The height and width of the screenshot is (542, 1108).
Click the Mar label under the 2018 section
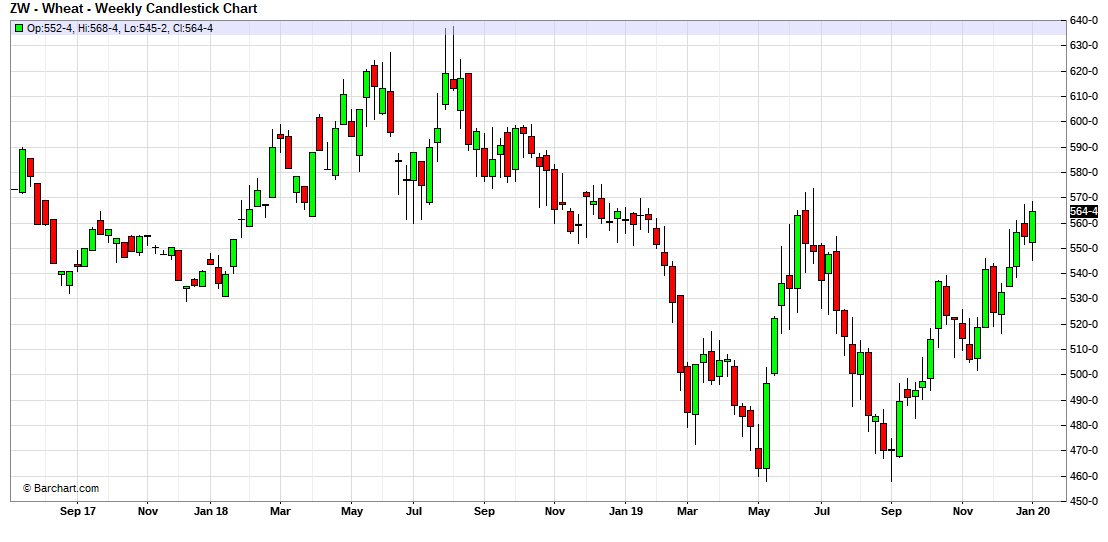(x=280, y=511)
